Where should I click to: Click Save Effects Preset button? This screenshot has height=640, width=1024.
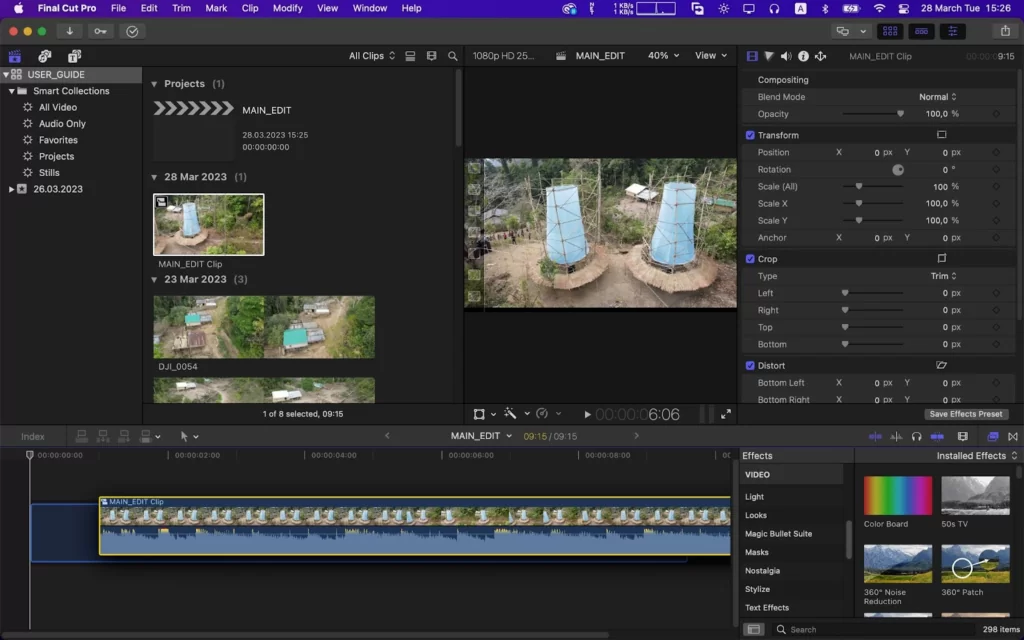(965, 414)
